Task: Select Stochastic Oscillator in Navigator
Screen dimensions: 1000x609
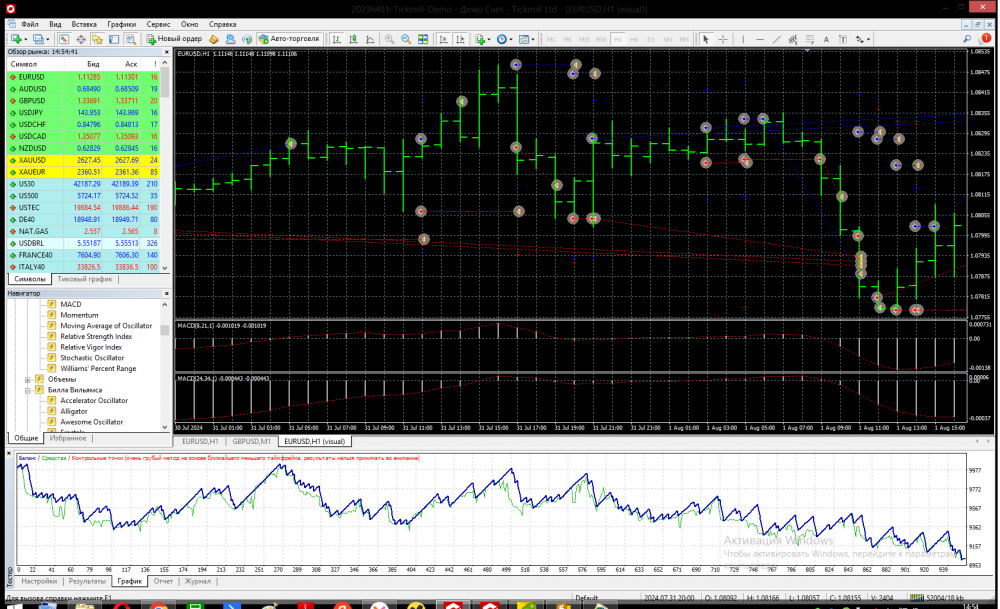Action: (92, 358)
